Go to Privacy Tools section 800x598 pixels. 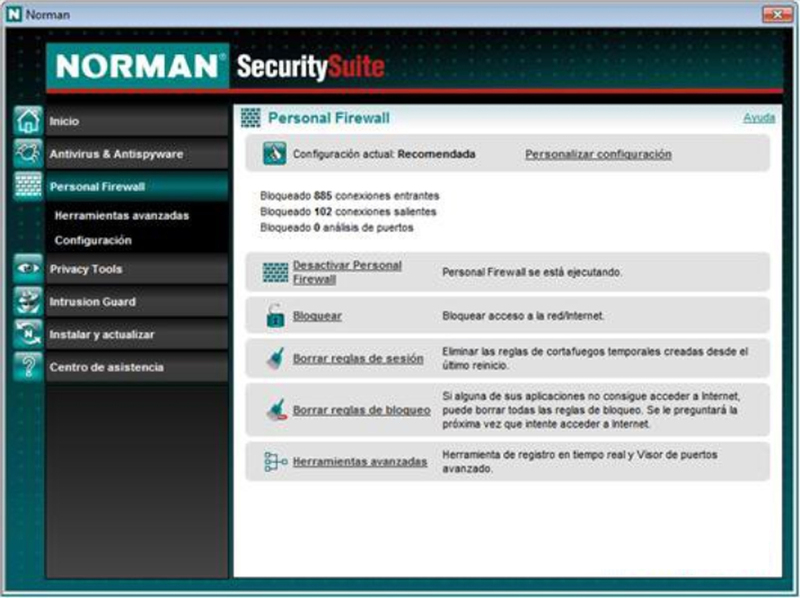[137, 268]
